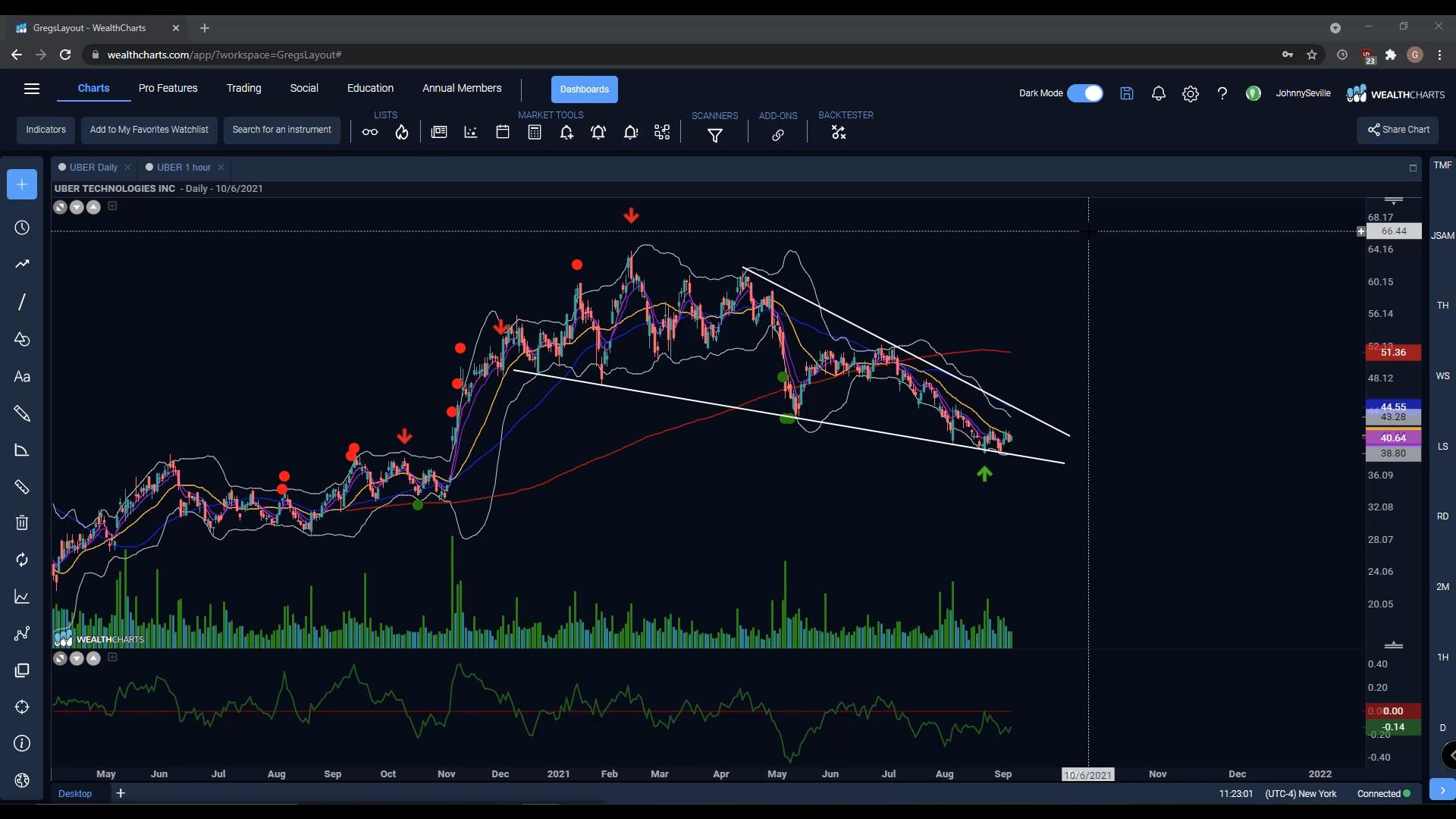Select the angle measurement tool
Viewport: 1456px width, 819px height.
tap(22, 450)
